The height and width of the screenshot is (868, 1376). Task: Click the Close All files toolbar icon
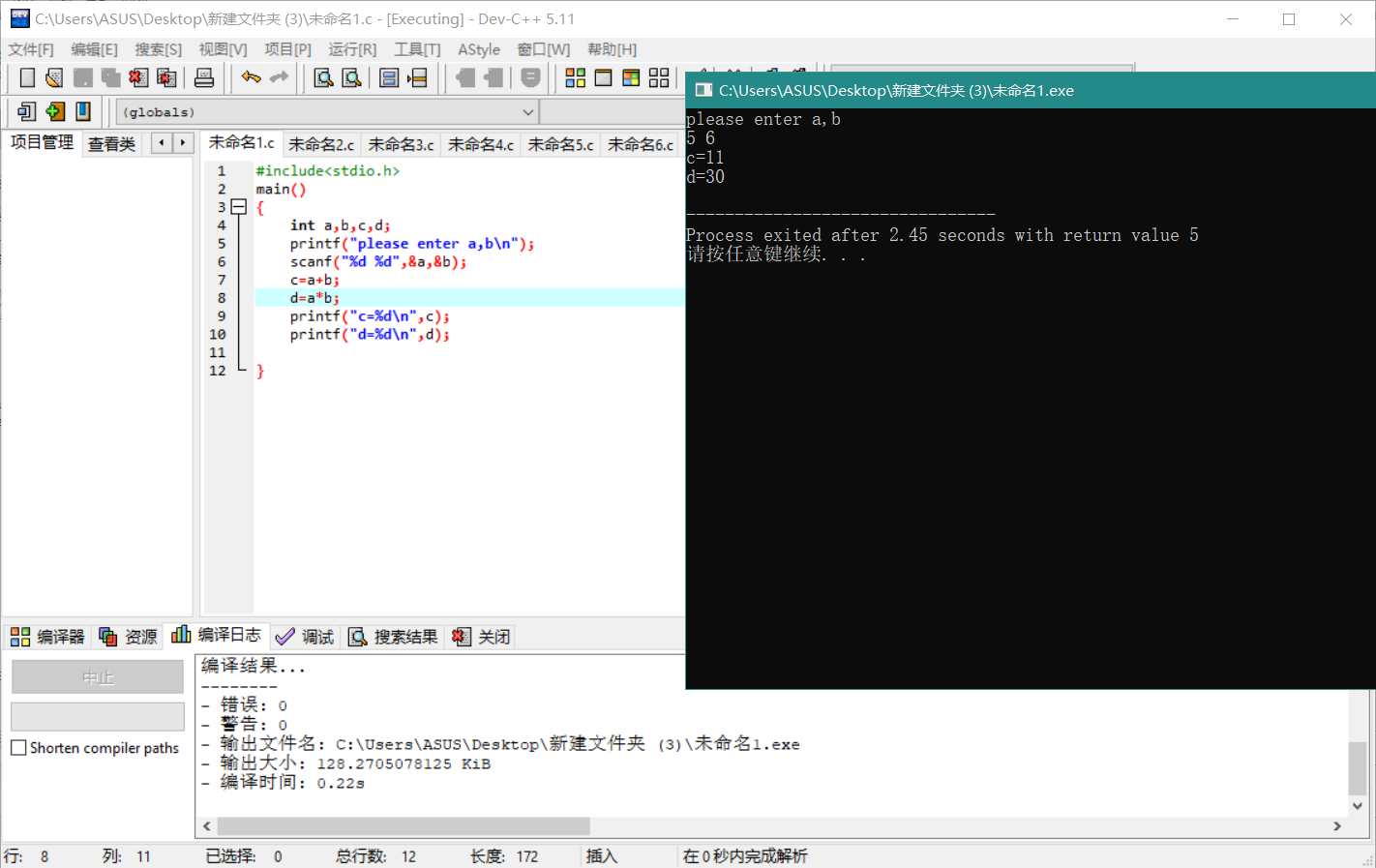point(166,77)
